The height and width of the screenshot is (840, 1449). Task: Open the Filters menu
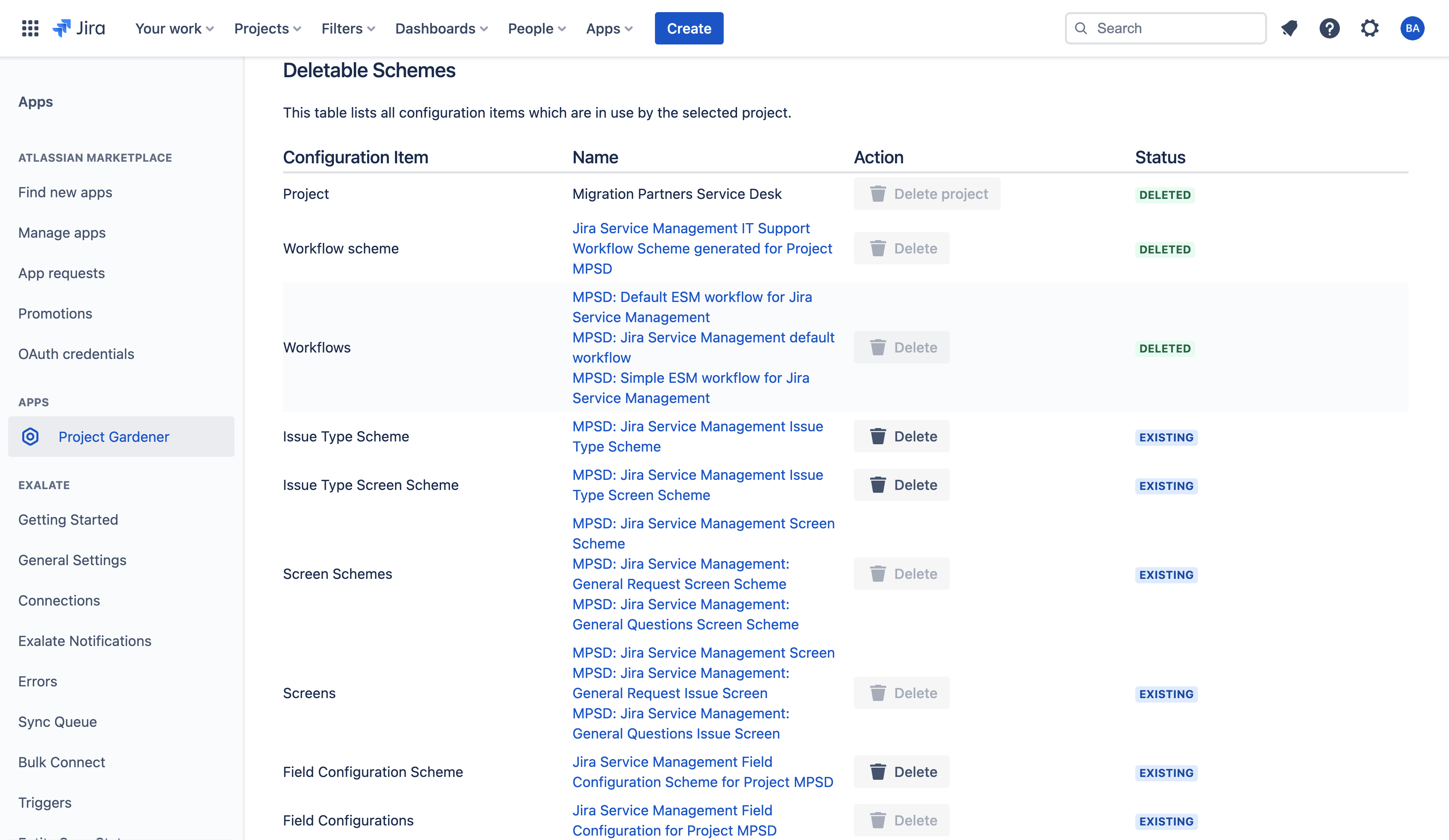(348, 28)
